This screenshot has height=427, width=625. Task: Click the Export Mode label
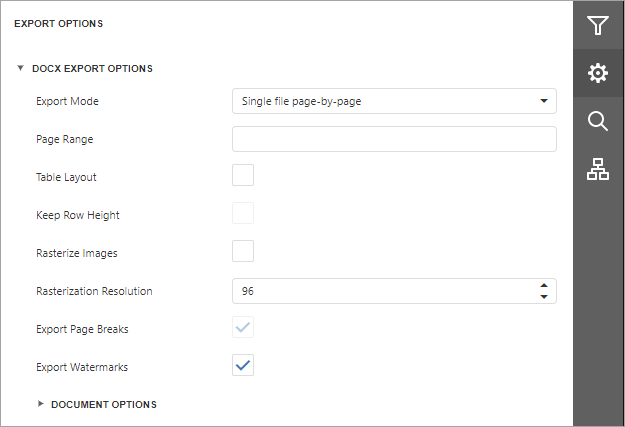tap(67, 101)
